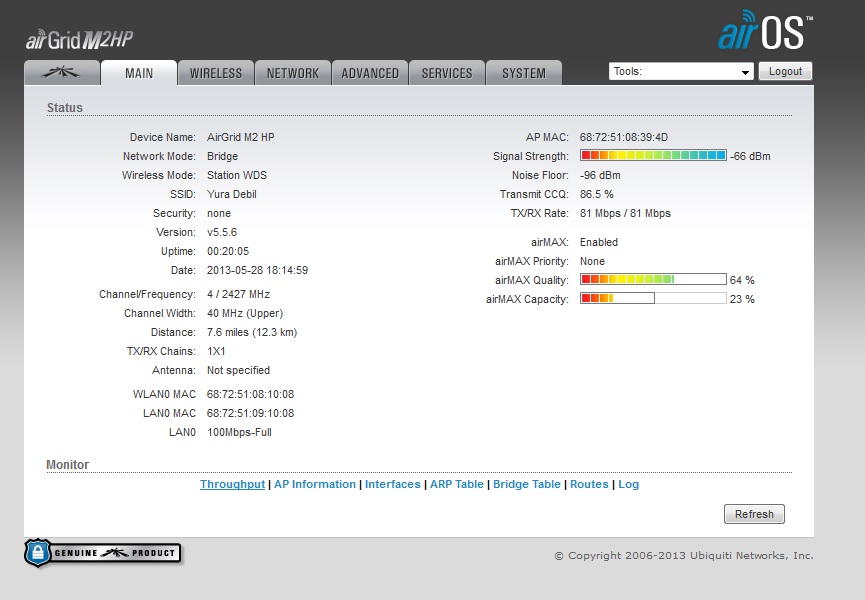Click the Network Mode Bridge value

222,156
